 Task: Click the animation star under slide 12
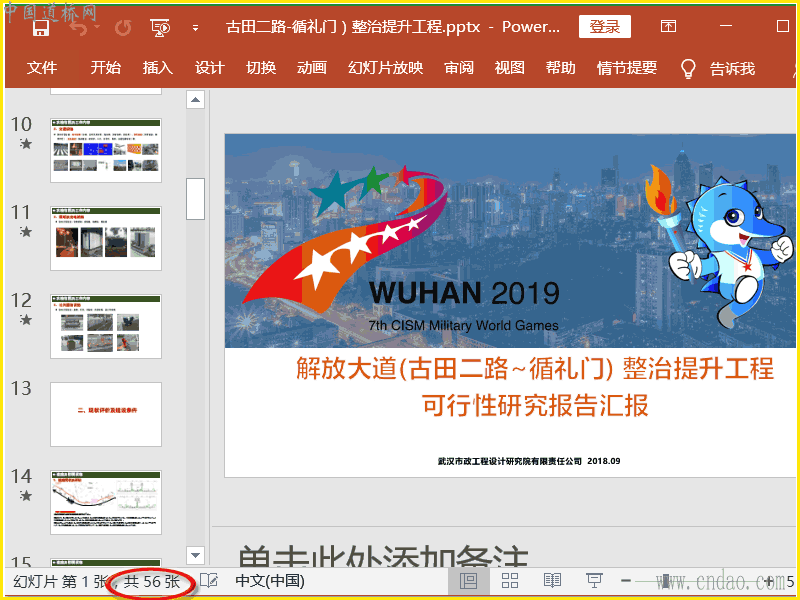tap(26, 319)
